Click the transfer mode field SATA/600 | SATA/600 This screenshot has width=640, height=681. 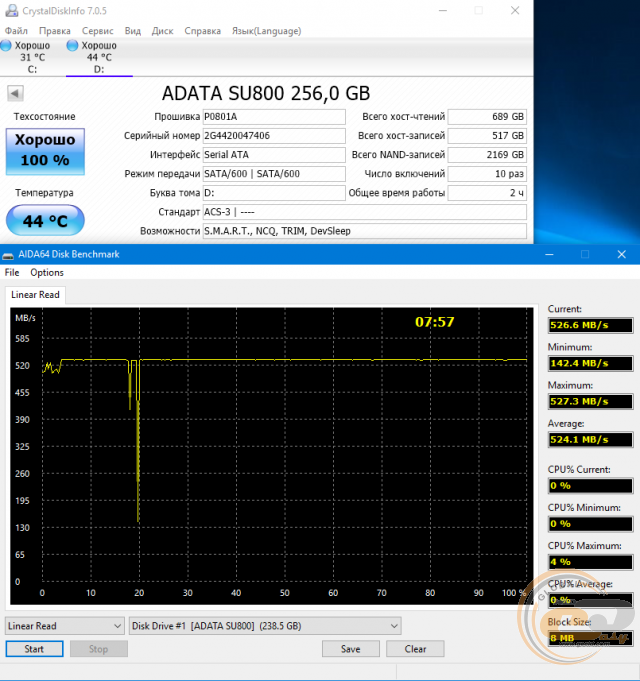[x=274, y=174]
